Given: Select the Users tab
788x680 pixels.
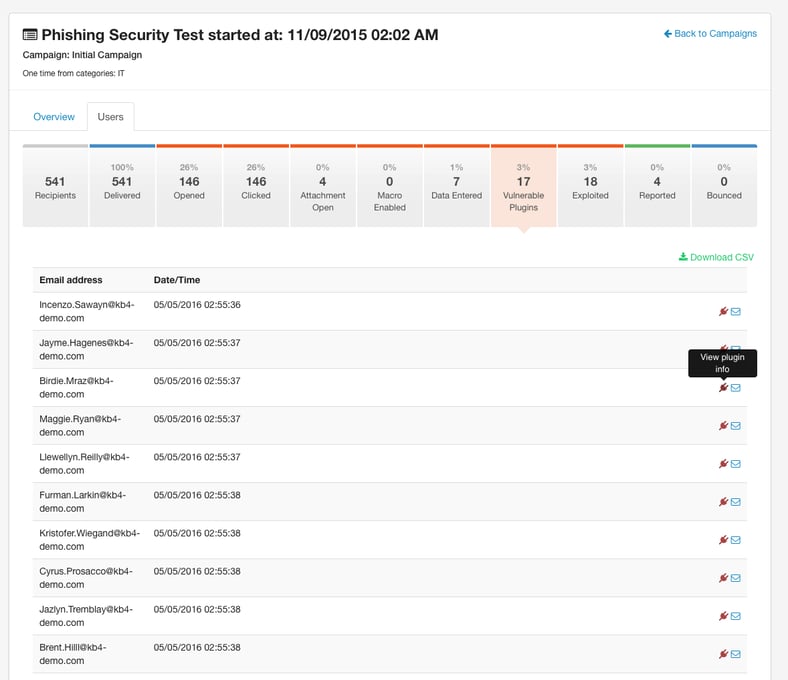Looking at the screenshot, I should 110,117.
